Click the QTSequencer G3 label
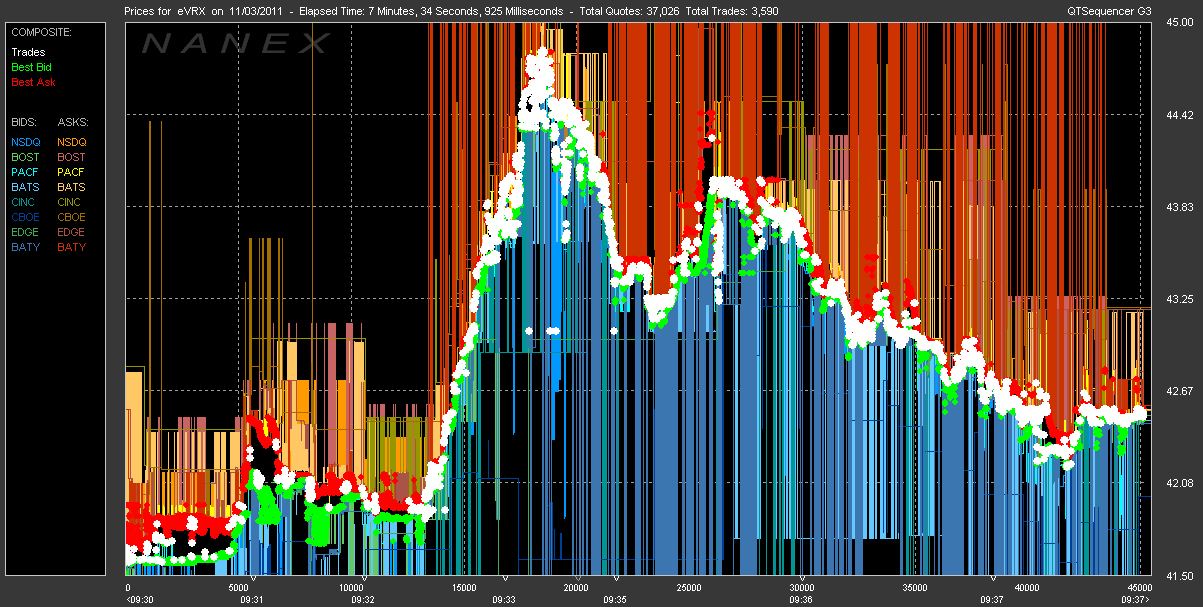 [x=1109, y=10]
